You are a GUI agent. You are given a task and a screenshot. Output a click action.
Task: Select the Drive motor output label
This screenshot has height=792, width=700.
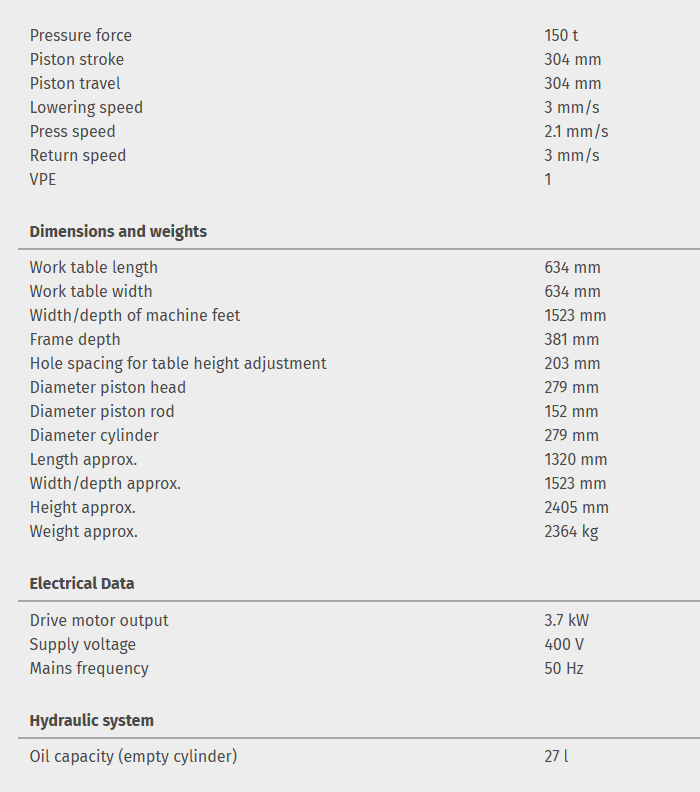pos(99,620)
